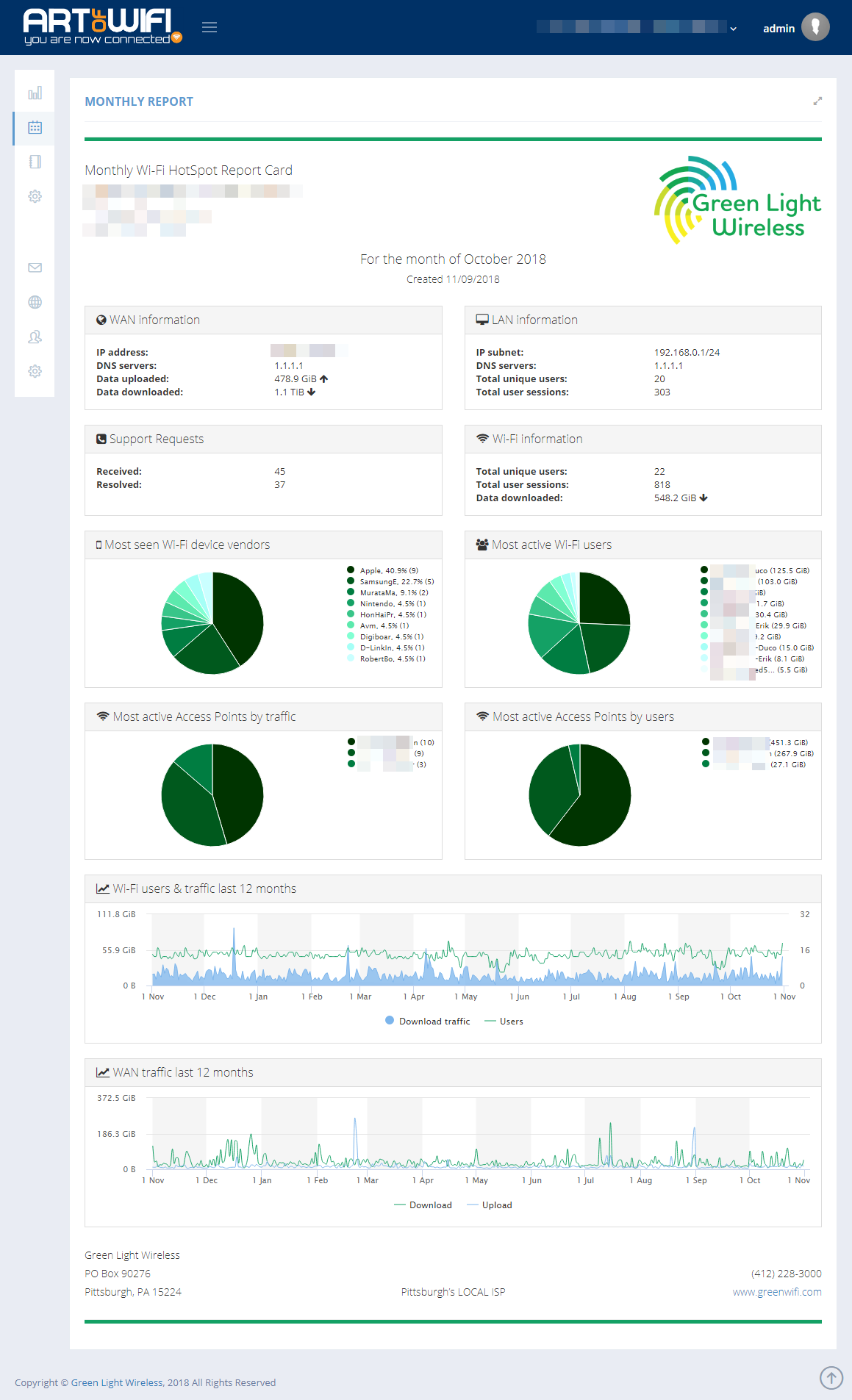Toggle the Download series in WAN chart legend
This screenshot has width=852, height=1400.
pyautogui.click(x=423, y=1205)
